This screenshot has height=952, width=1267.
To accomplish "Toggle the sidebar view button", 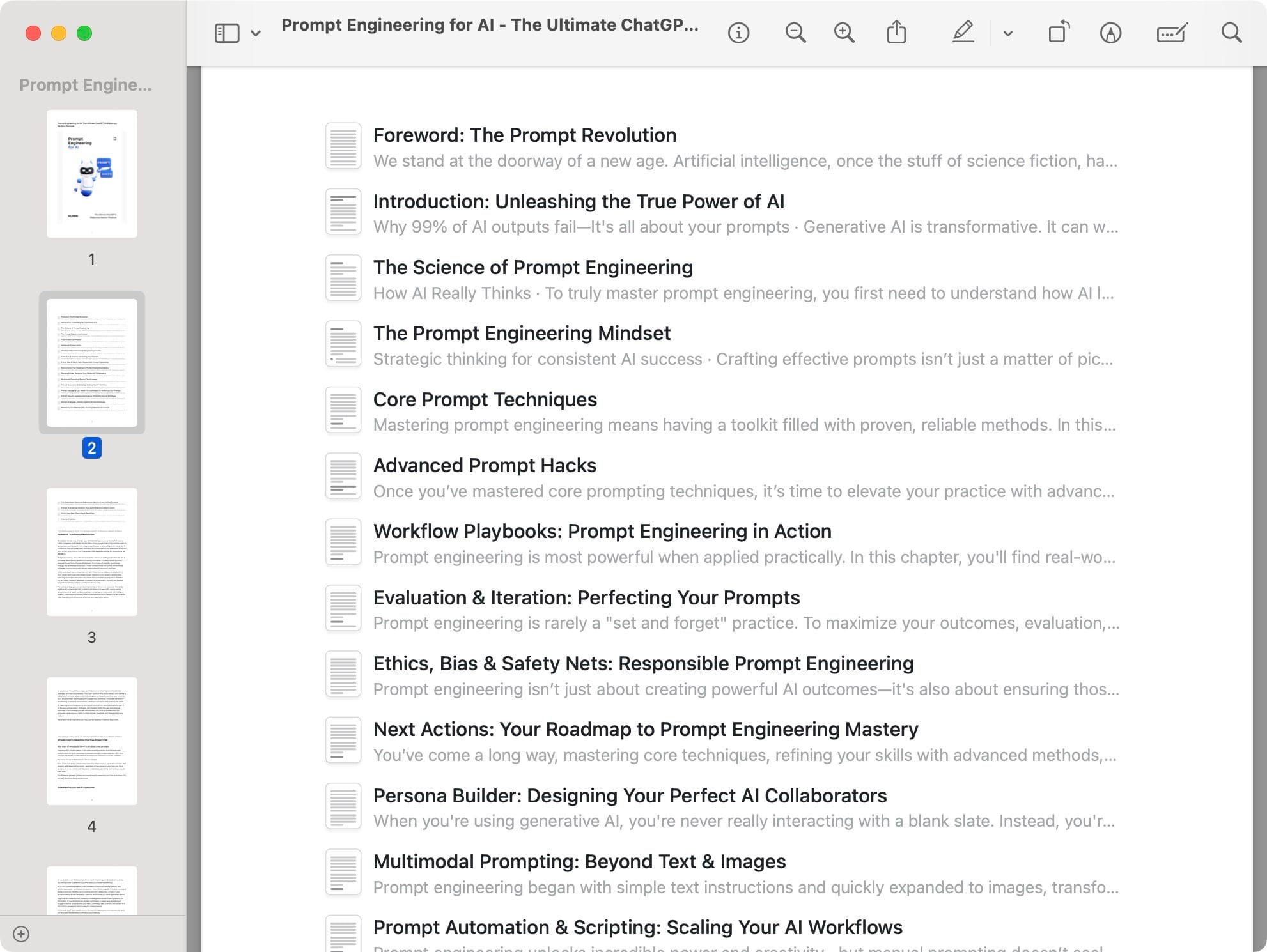I will coord(227,33).
